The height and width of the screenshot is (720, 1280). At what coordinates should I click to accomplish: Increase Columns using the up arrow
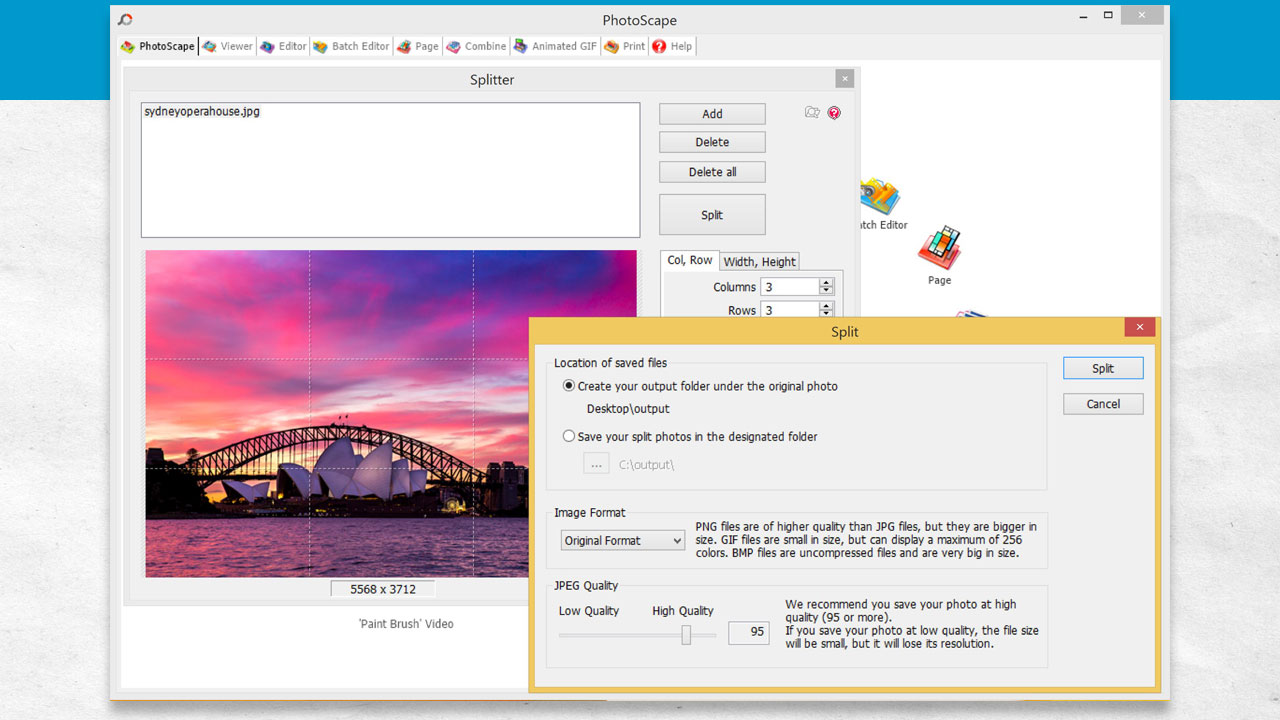point(826,282)
